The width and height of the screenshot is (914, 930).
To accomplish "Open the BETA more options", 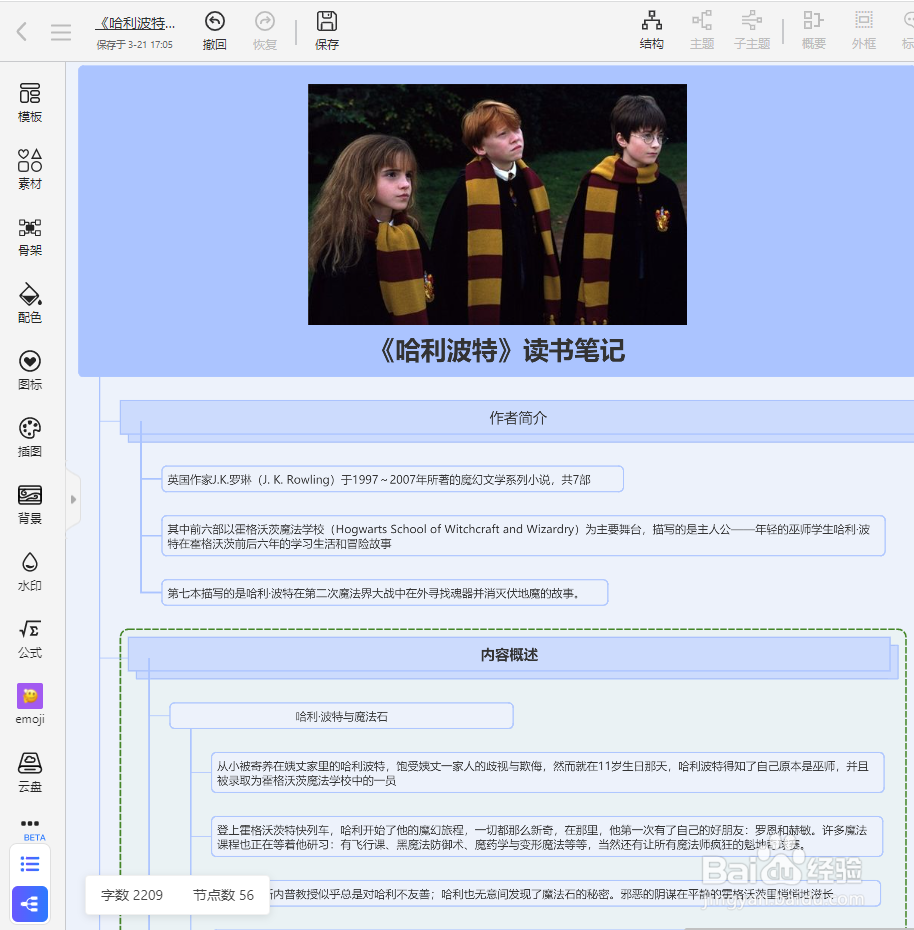I will (x=30, y=829).
